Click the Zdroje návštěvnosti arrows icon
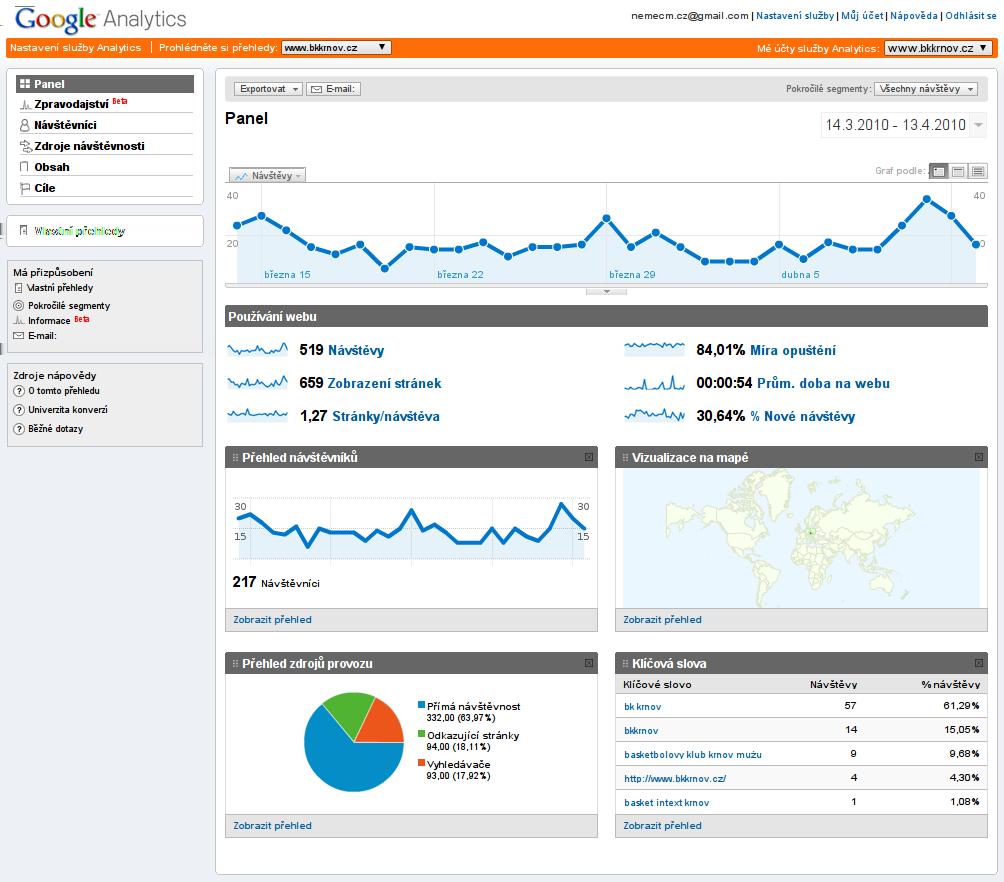This screenshot has height=882, width=1004. pyautogui.click(x=26, y=146)
